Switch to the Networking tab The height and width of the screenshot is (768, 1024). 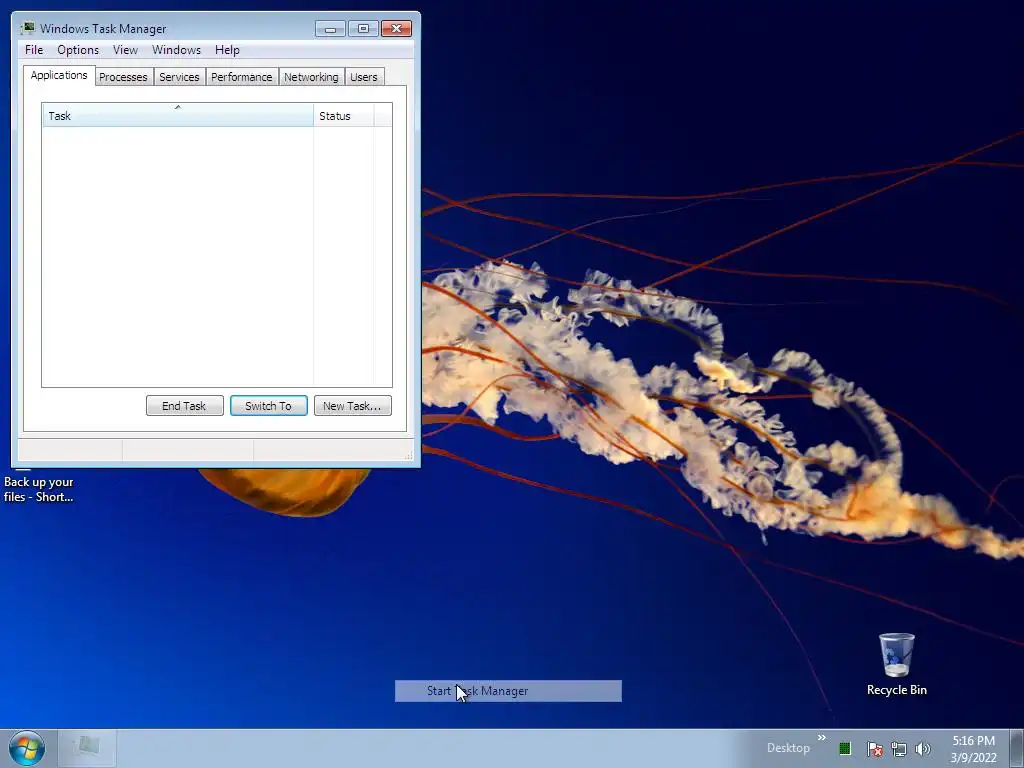(311, 77)
